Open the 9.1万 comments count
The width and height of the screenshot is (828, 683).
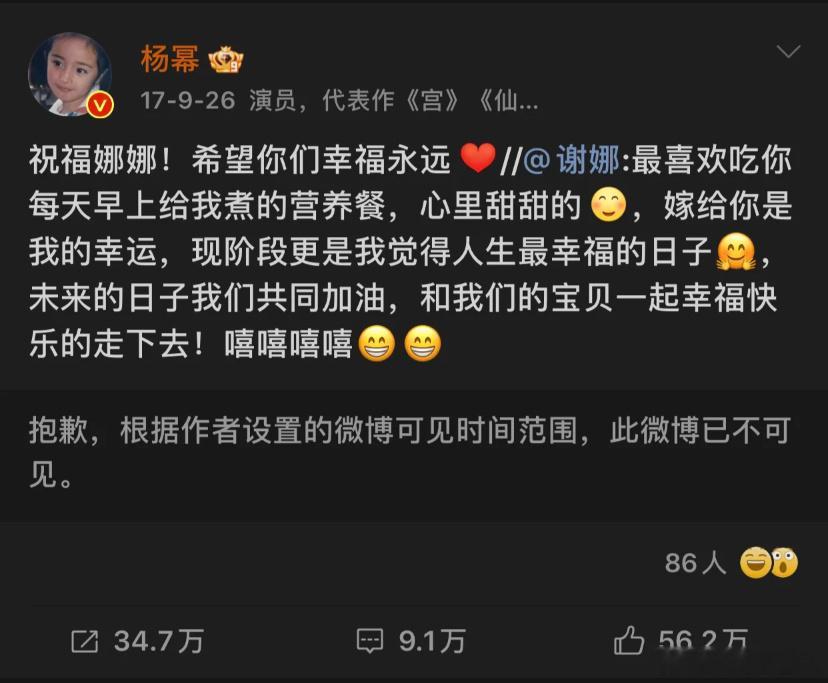(x=432, y=641)
